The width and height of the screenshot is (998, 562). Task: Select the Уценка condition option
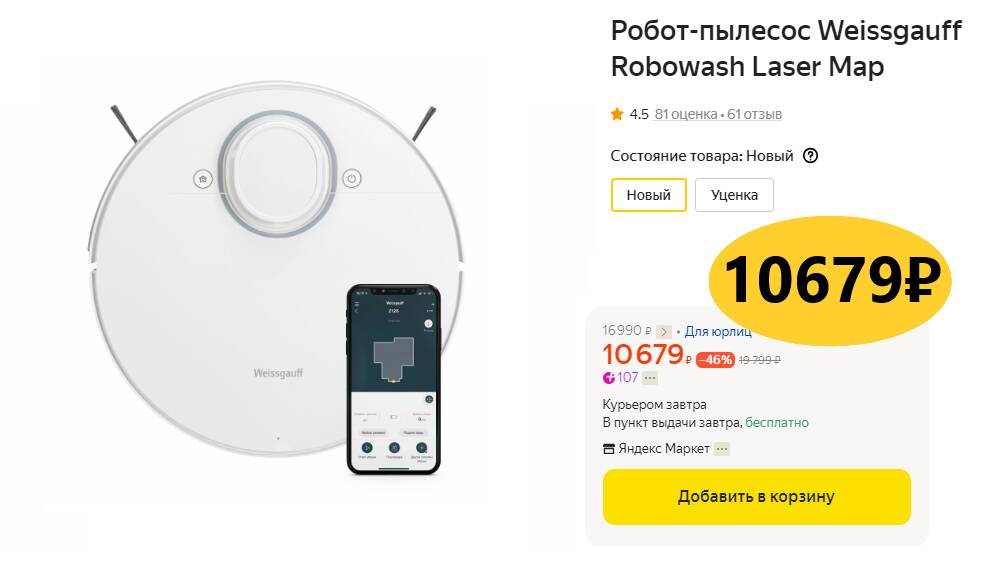click(x=734, y=195)
